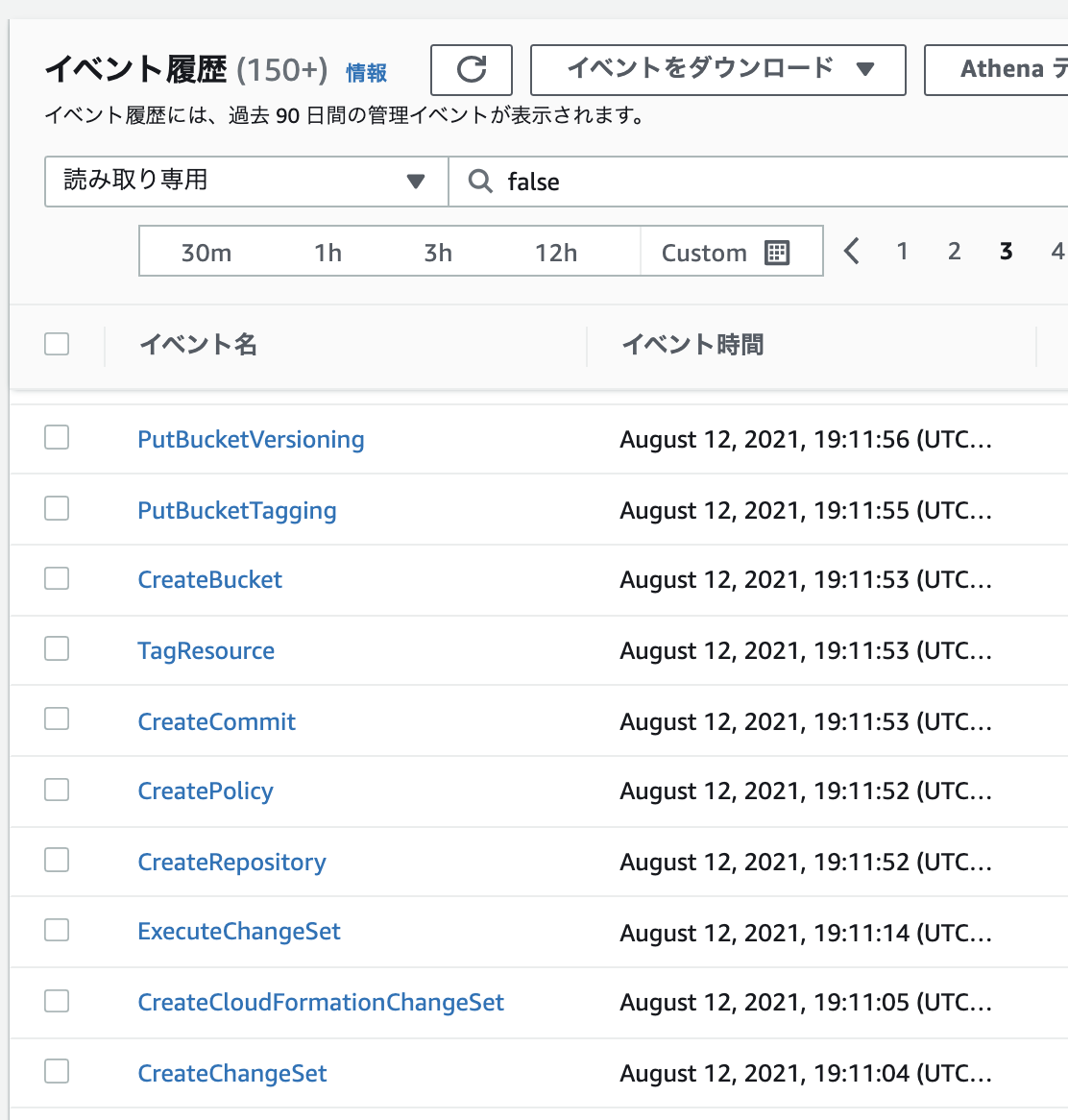Open the ExecuteChangeSet event details
The image size is (1068, 1120).
(238, 931)
